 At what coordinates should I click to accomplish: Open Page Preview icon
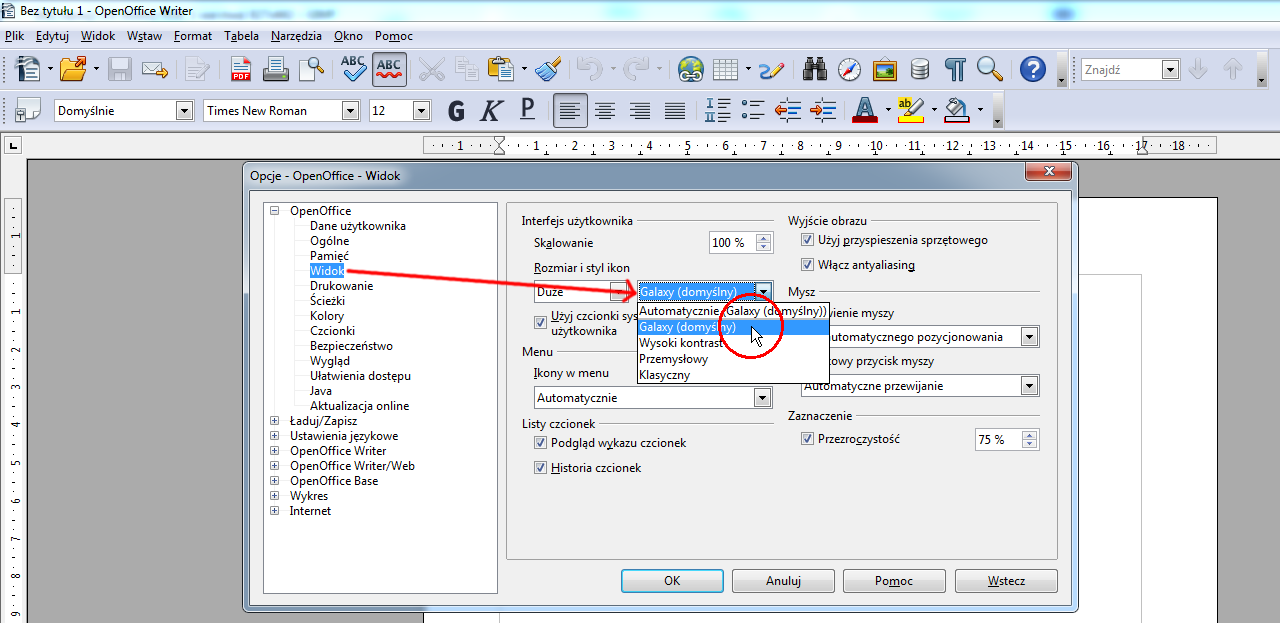(312, 69)
